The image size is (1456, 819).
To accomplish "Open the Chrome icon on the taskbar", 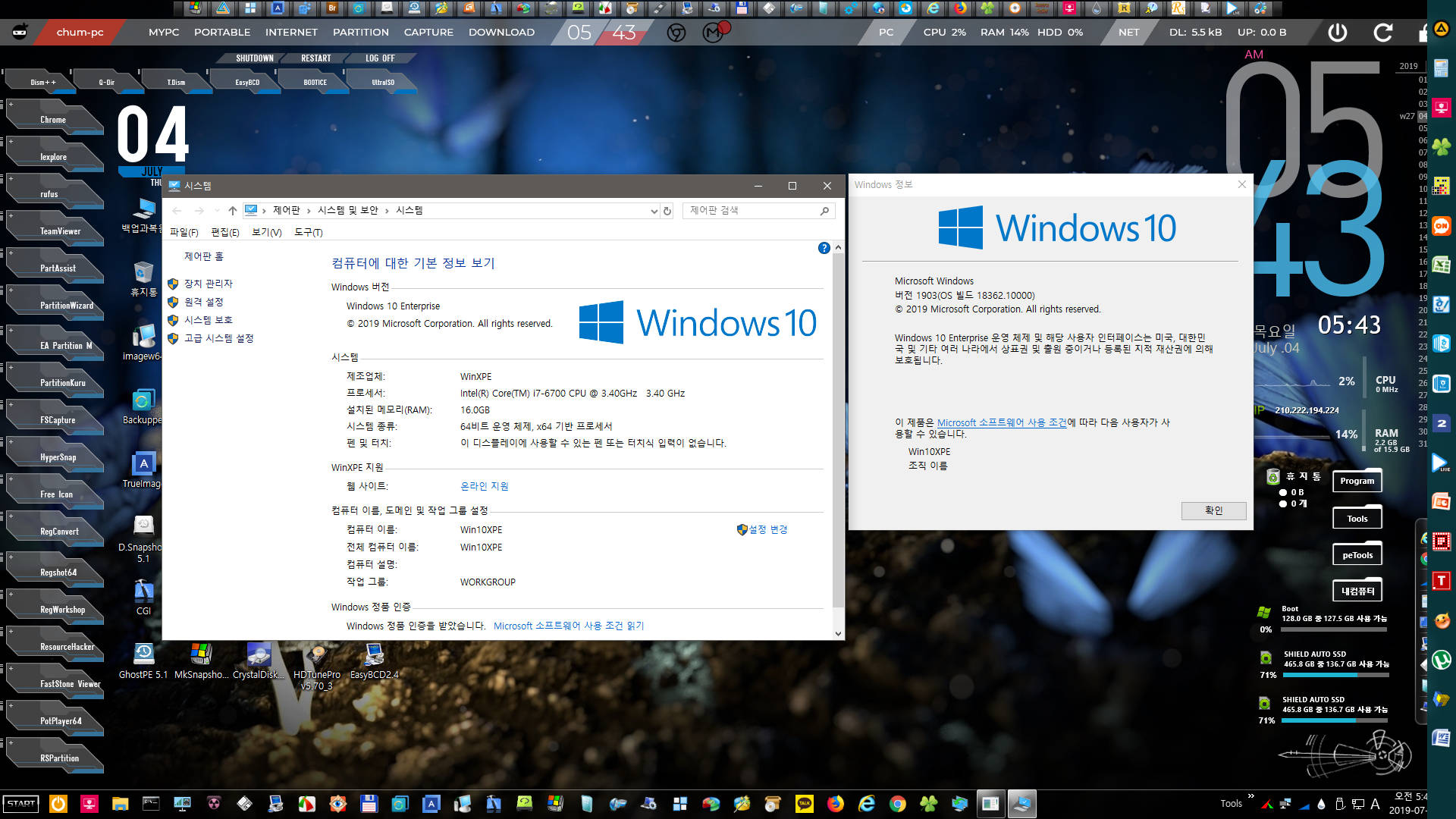I will (x=898, y=804).
